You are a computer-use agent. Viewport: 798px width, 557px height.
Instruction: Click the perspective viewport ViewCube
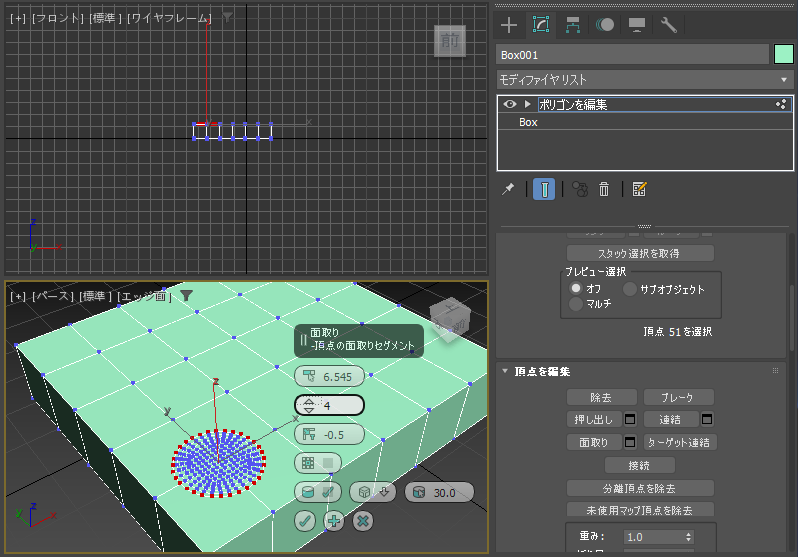point(450,319)
